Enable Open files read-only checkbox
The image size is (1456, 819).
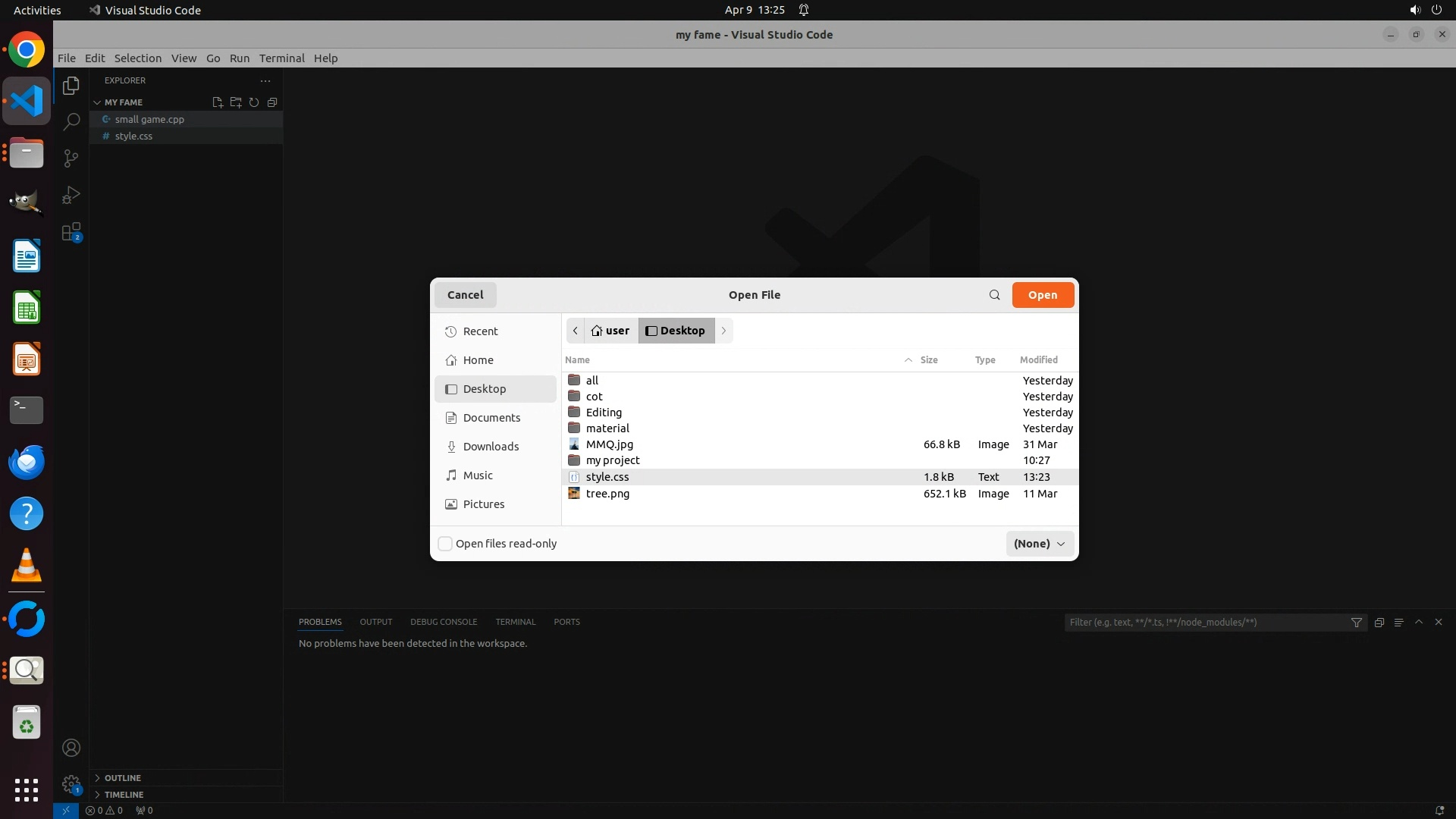click(x=446, y=544)
